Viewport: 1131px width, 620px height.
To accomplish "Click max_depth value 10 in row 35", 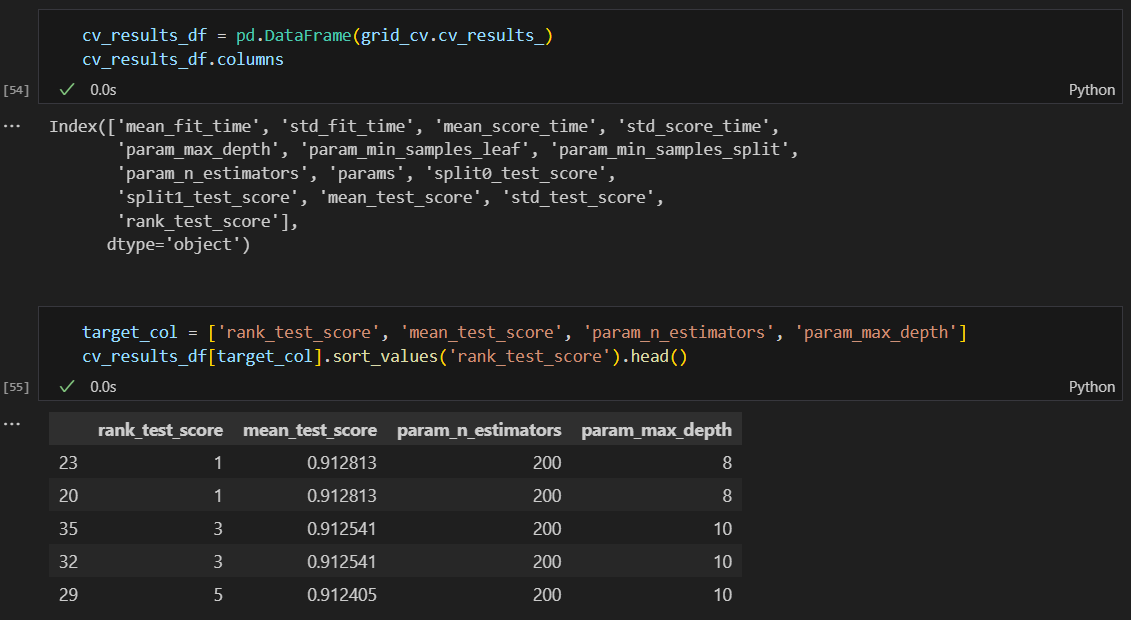I will [x=723, y=529].
